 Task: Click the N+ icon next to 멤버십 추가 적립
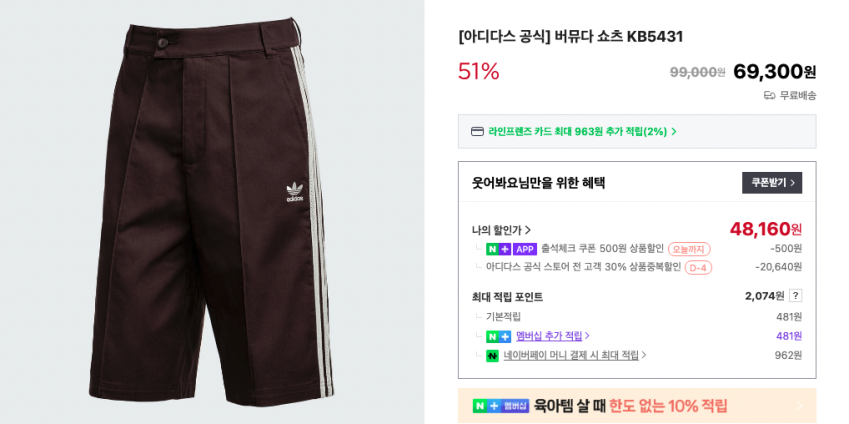point(498,336)
